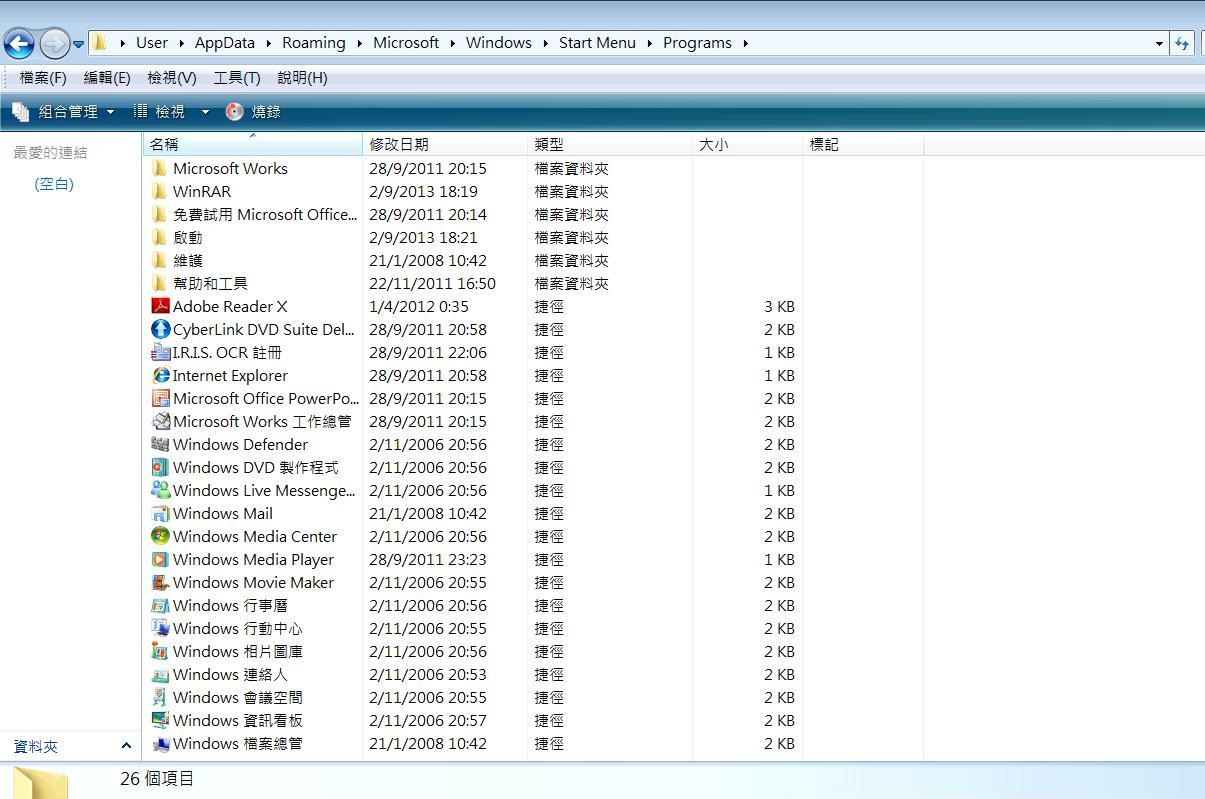This screenshot has height=799, width=1205.
Task: Select the Windows Defender shortcut icon
Action: tap(160, 444)
